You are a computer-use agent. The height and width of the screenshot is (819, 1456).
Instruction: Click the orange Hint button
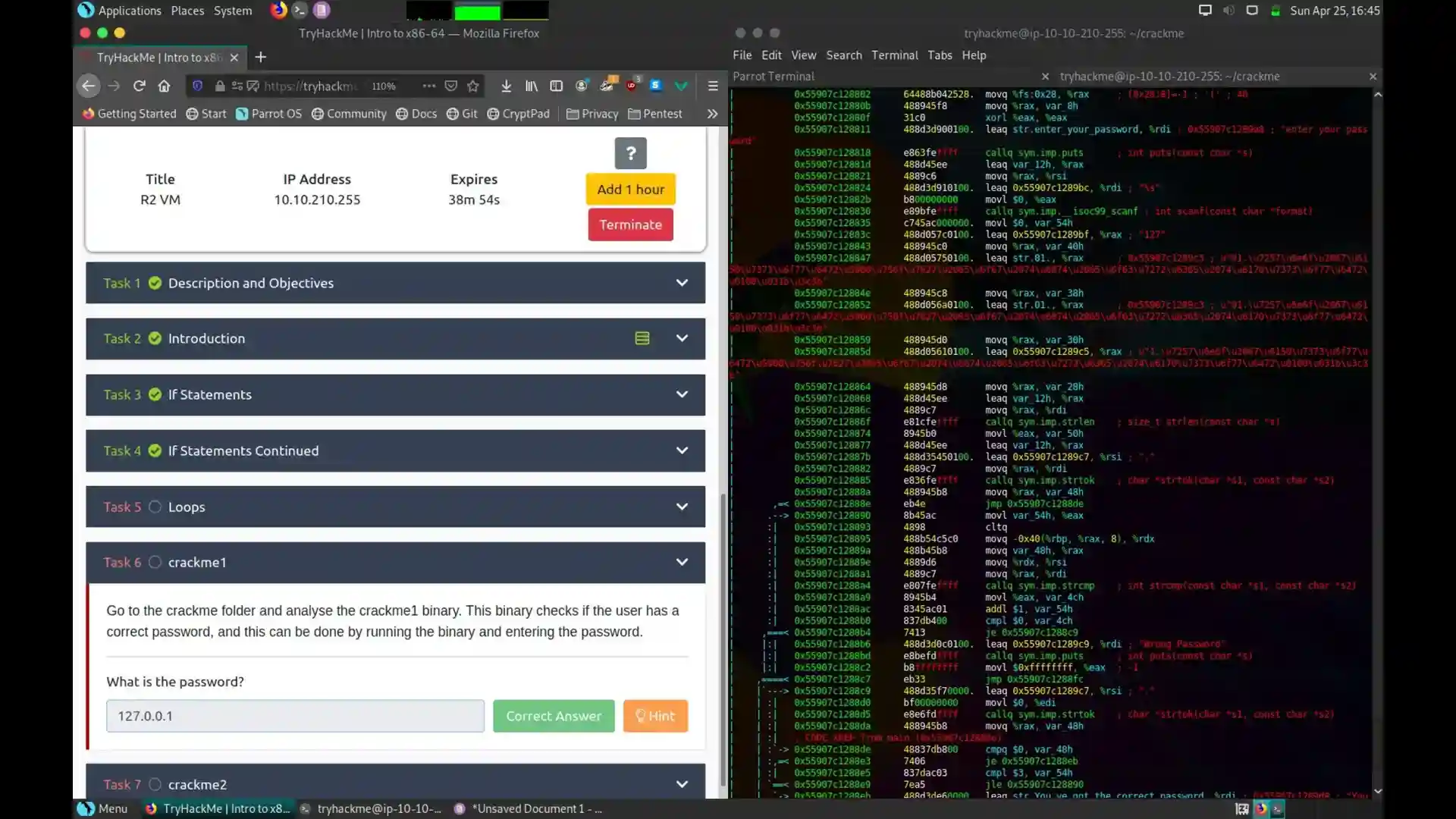click(655, 716)
